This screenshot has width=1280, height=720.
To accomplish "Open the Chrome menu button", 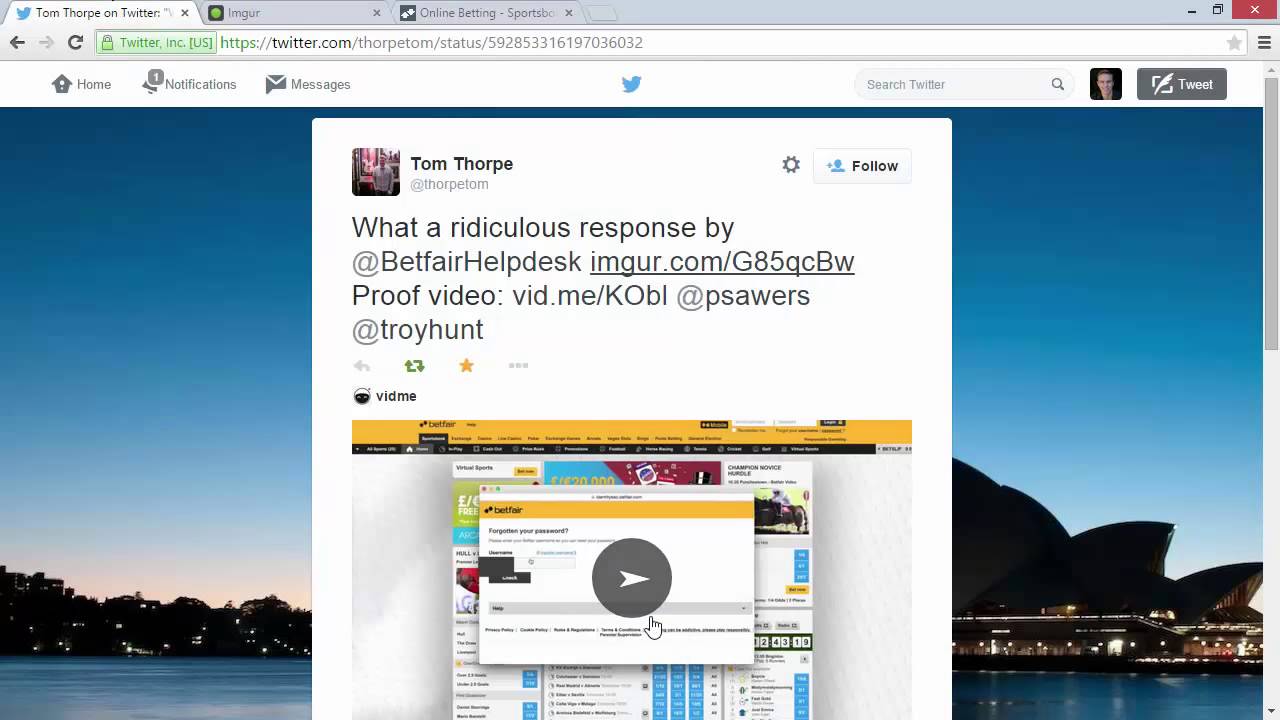I will pyautogui.click(x=1264, y=43).
